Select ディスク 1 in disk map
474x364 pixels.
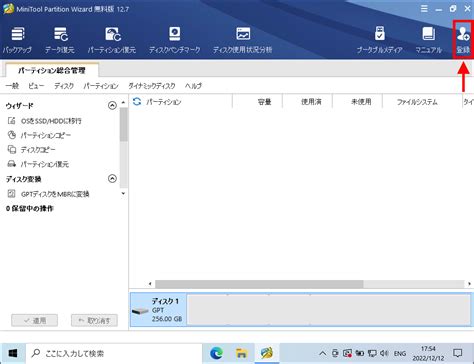pyautogui.click(x=158, y=310)
